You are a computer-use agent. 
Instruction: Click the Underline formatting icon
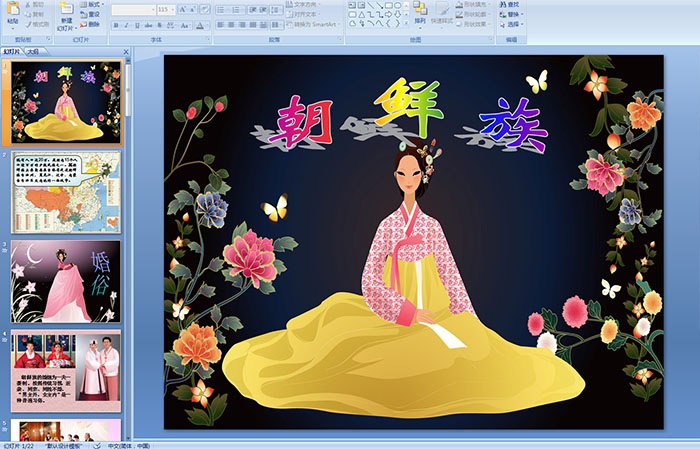[137, 24]
